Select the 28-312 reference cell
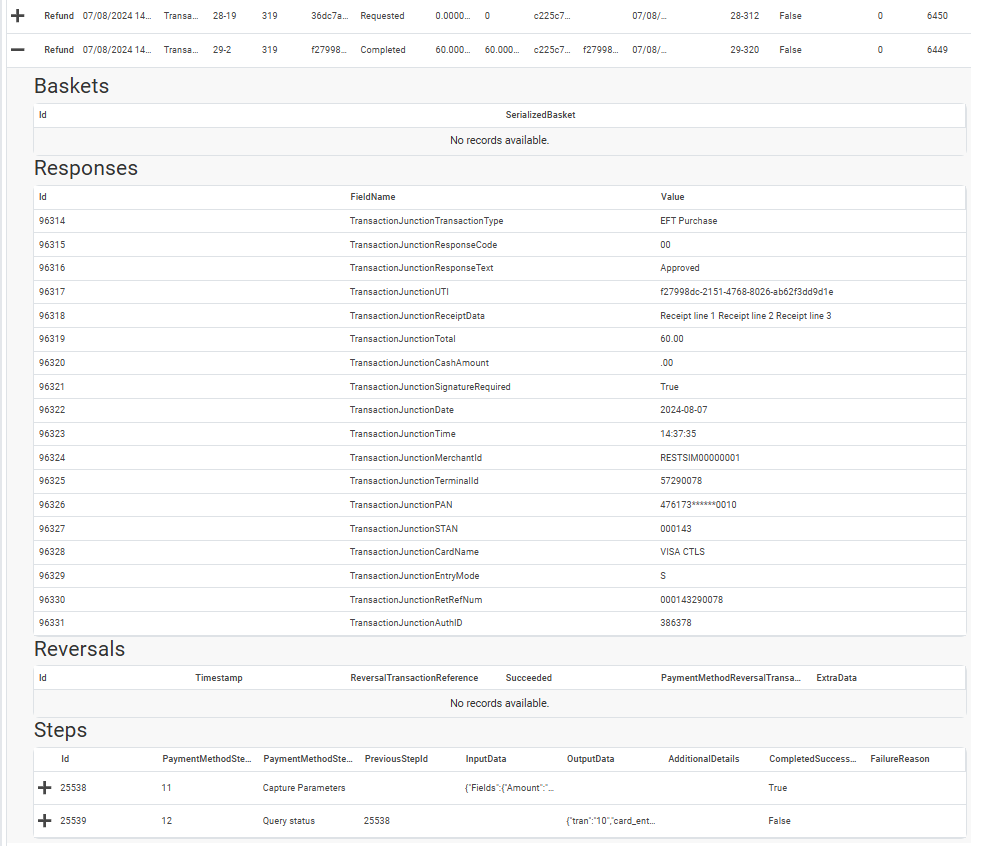 pos(745,16)
